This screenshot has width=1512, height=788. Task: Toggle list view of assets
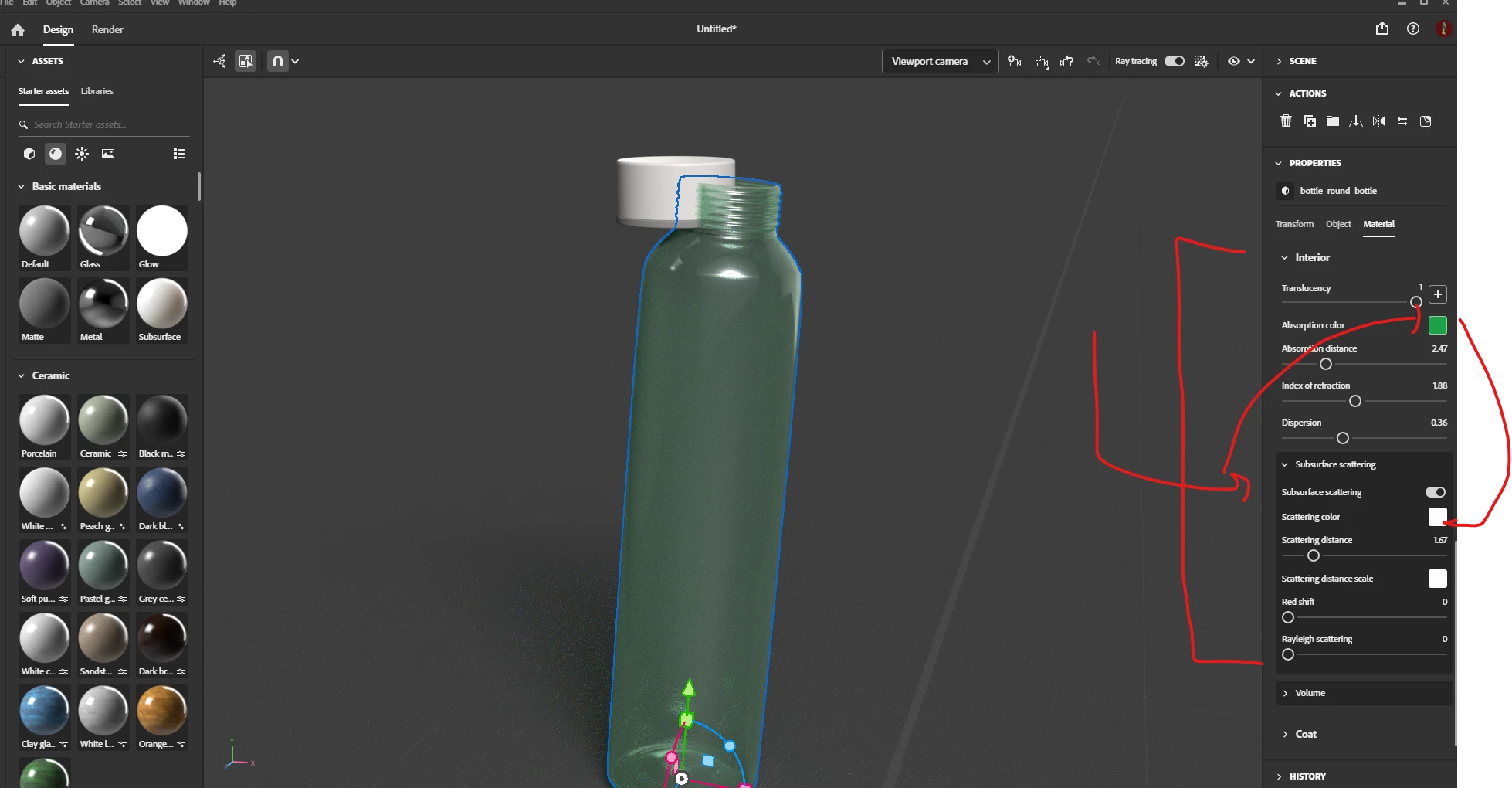(179, 154)
